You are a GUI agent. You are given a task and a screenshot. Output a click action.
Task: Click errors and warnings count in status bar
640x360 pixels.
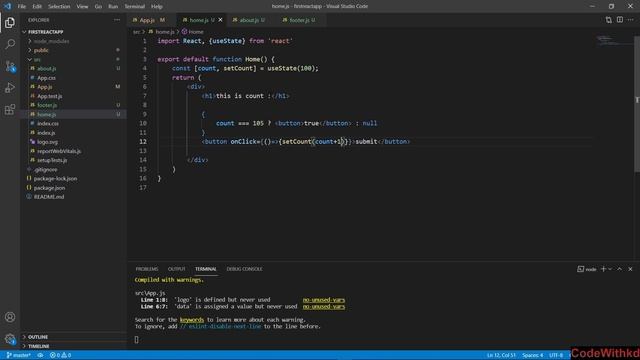(x=60, y=355)
